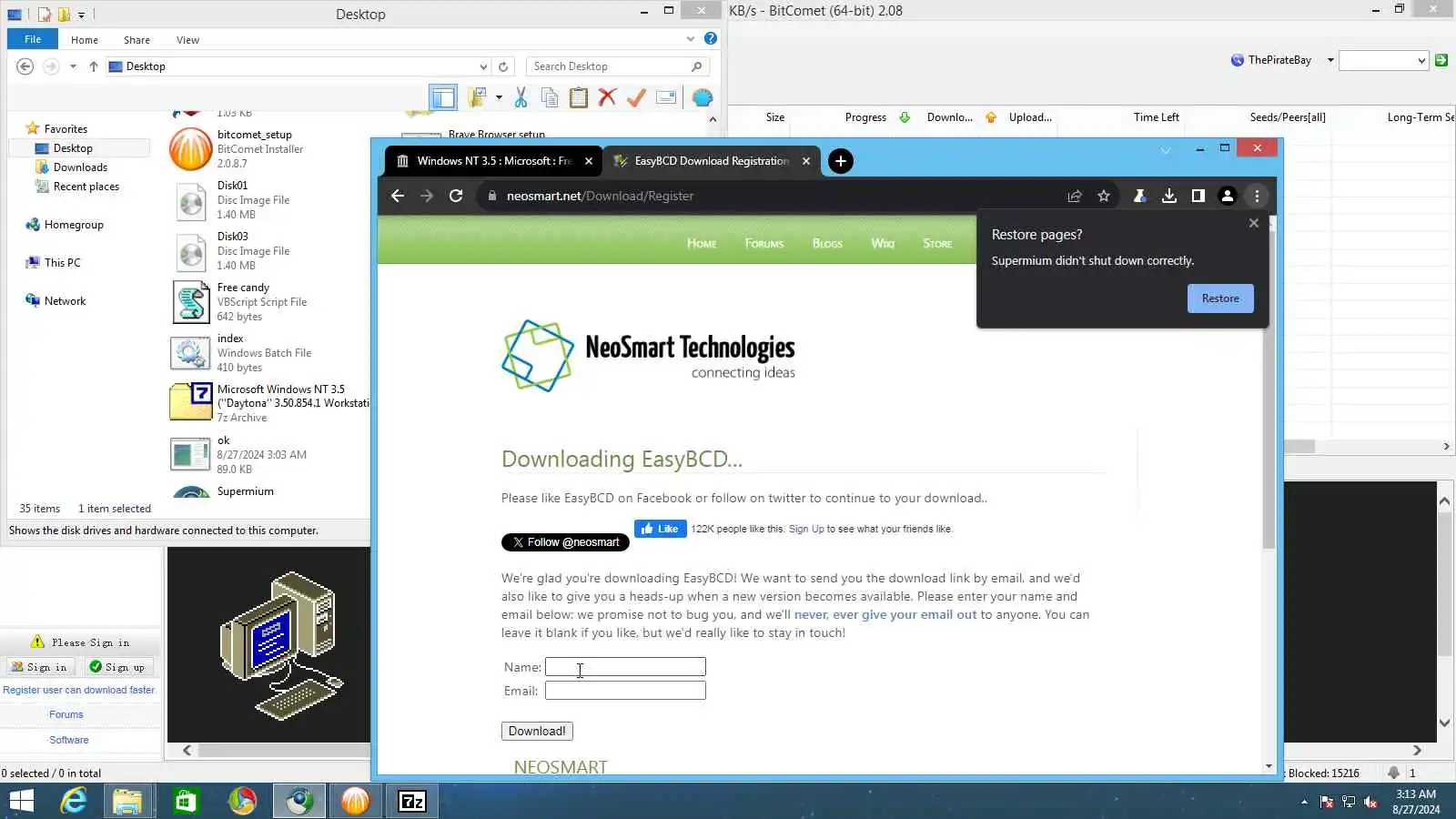The height and width of the screenshot is (819, 1456).
Task: Close the Windows NT 3.5 tab
Action: [x=589, y=161]
